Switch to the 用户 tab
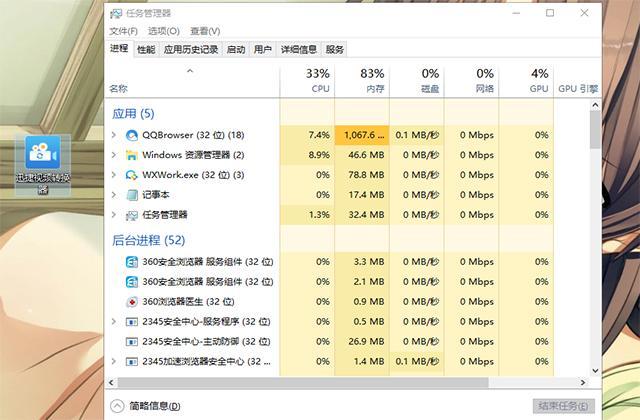 click(x=262, y=50)
